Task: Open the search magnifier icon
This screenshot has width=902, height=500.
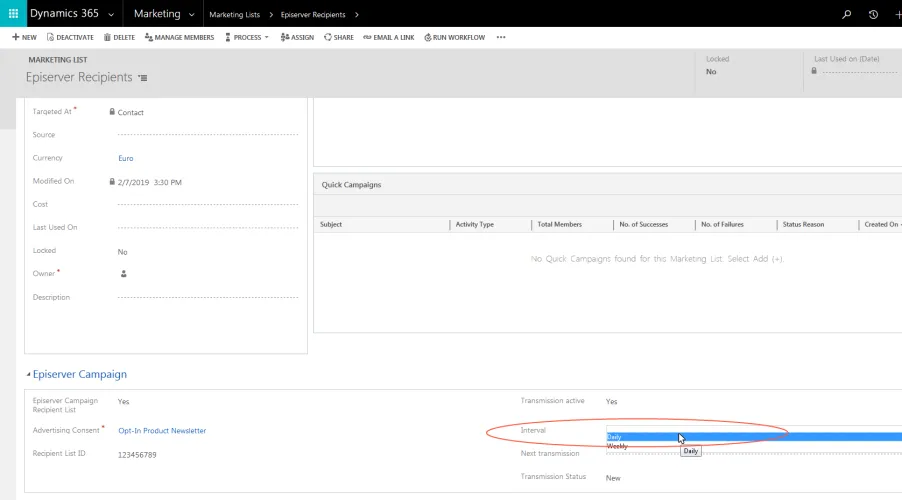Action: coord(846,14)
